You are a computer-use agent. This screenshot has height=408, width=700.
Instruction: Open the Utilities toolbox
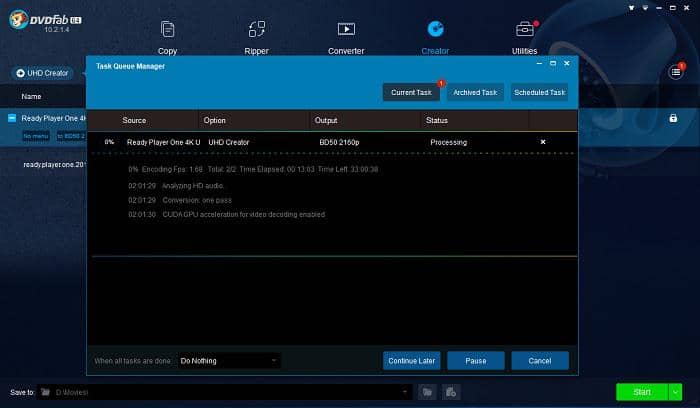click(x=525, y=37)
